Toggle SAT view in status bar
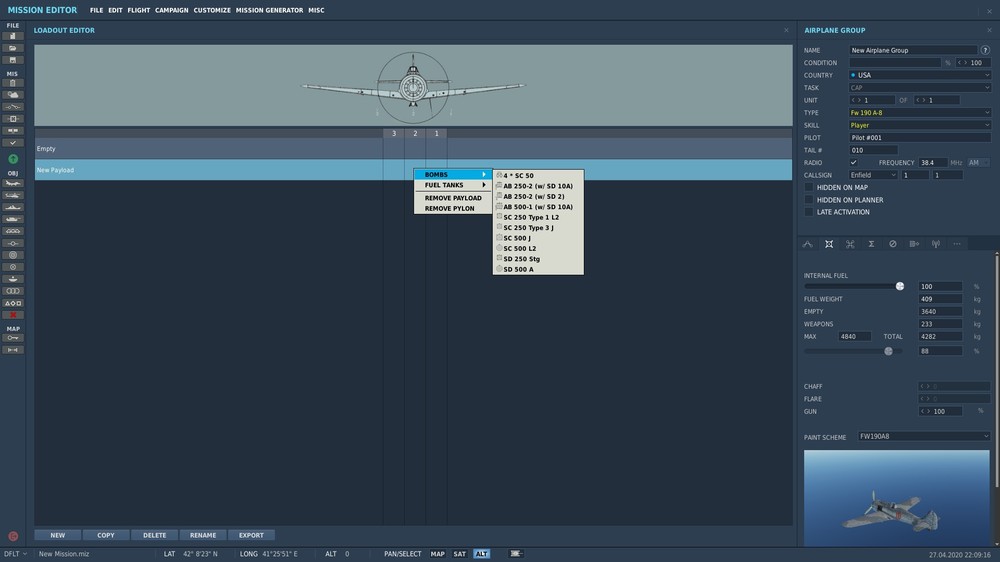Screen dimensions: 1000x562 point(459,554)
